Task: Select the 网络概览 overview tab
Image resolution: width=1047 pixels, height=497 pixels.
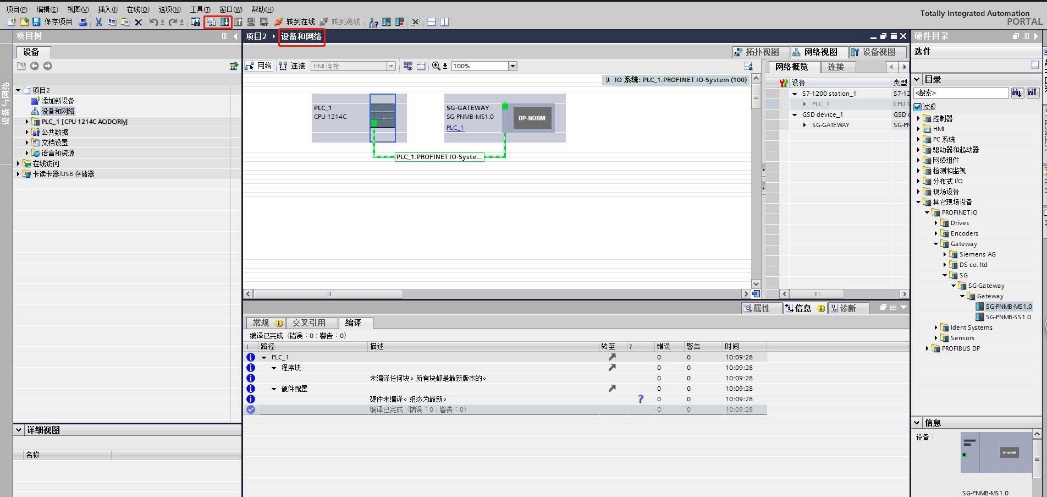Action: 793,67
